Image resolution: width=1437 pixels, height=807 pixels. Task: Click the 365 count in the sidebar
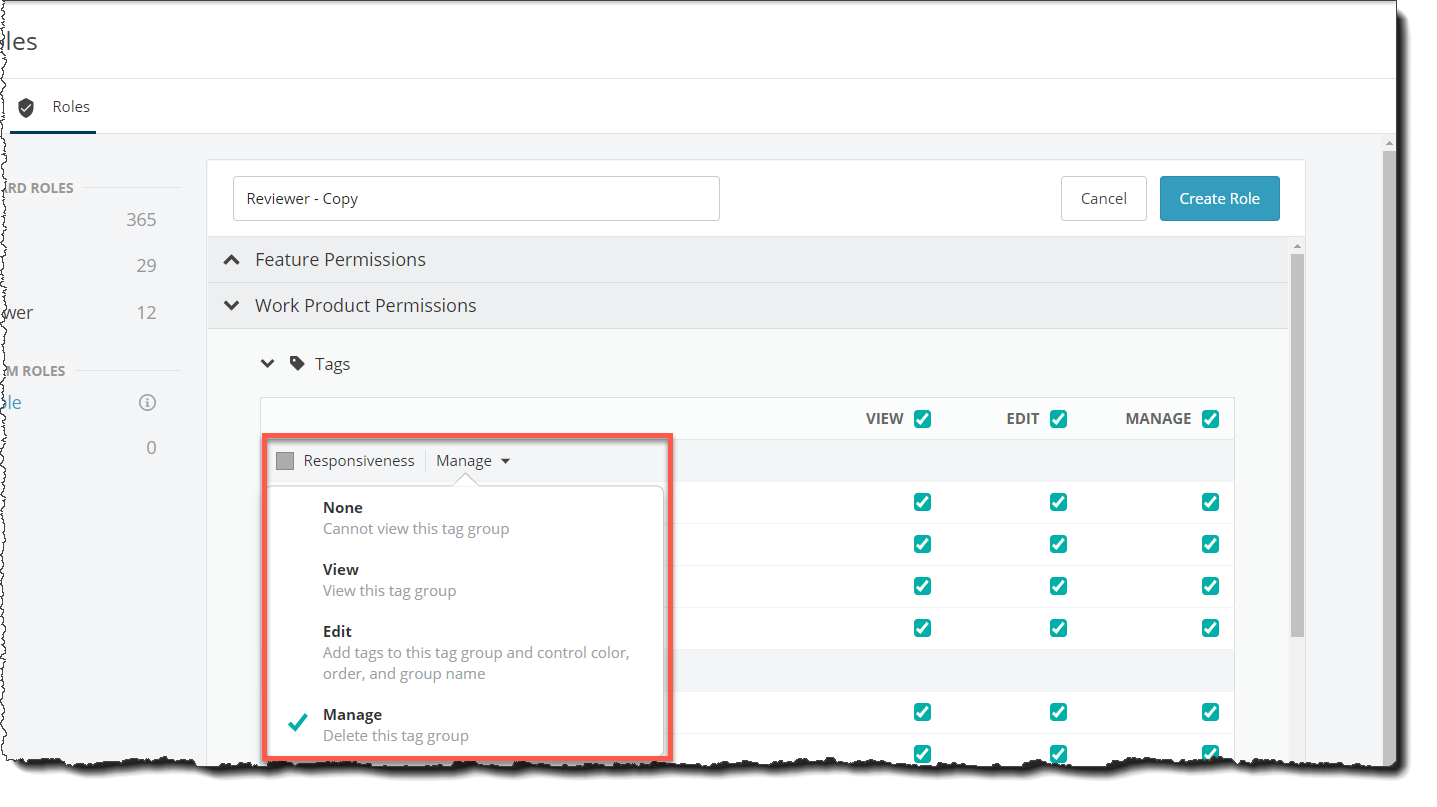click(x=141, y=220)
